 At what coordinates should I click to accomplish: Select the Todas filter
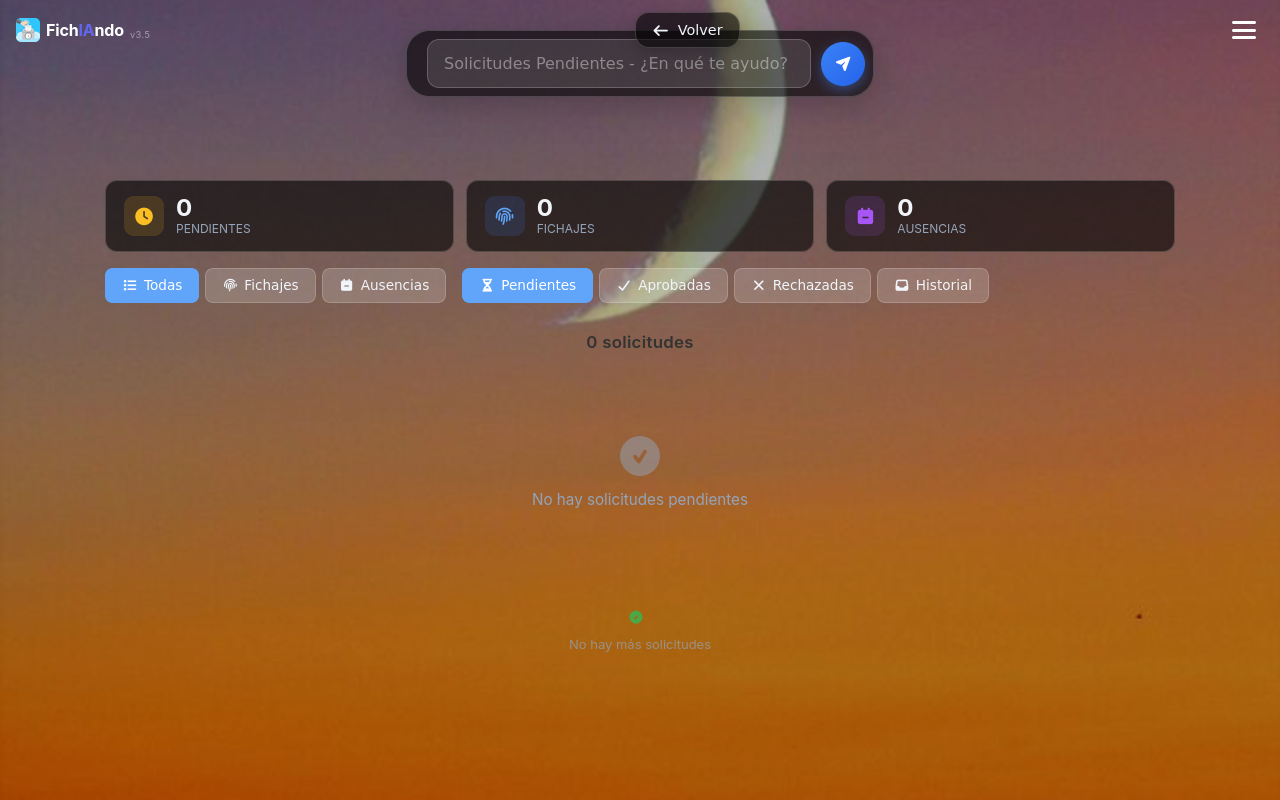(x=152, y=285)
